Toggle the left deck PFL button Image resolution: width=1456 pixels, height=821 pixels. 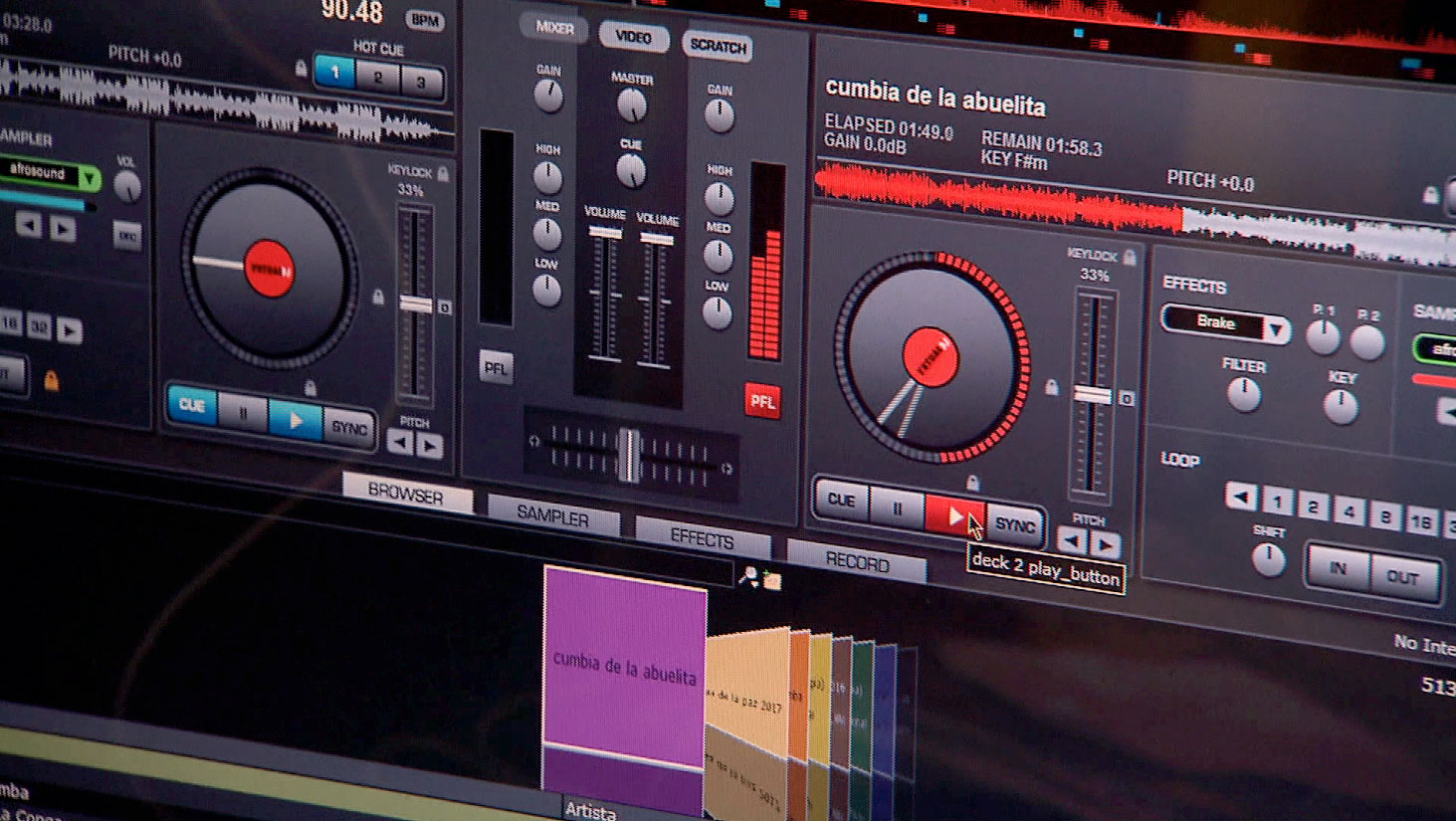[496, 368]
